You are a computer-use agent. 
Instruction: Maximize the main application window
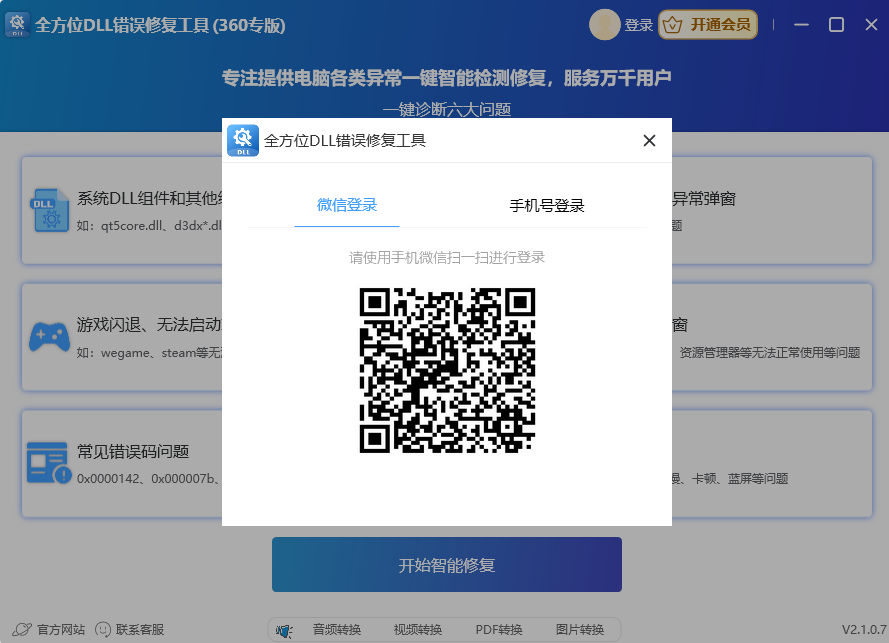[837, 25]
